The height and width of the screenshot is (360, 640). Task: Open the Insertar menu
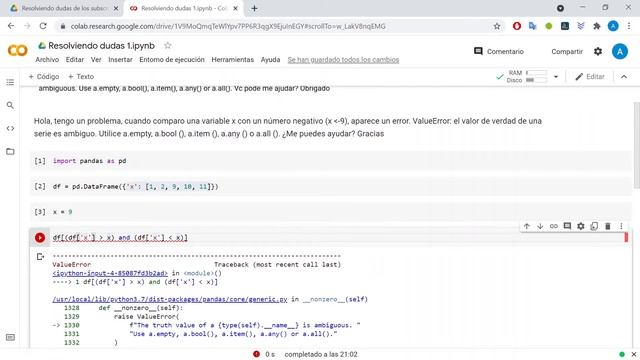point(120,60)
